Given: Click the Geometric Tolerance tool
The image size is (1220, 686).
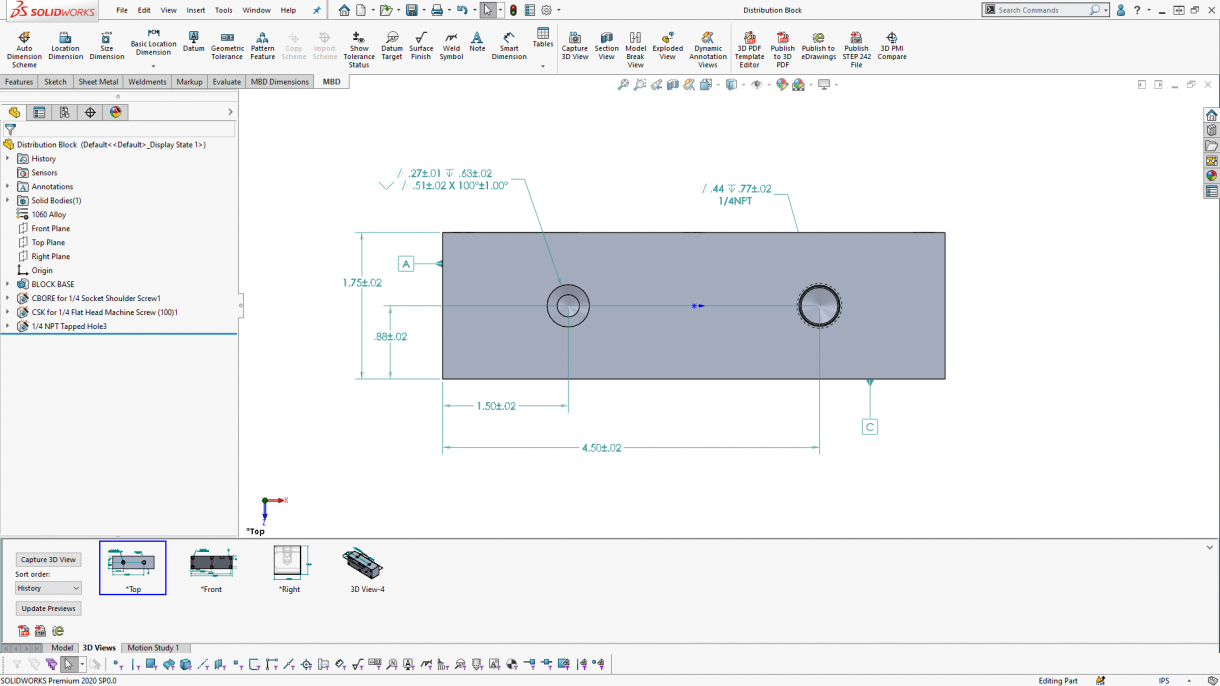Looking at the screenshot, I should pyautogui.click(x=227, y=46).
